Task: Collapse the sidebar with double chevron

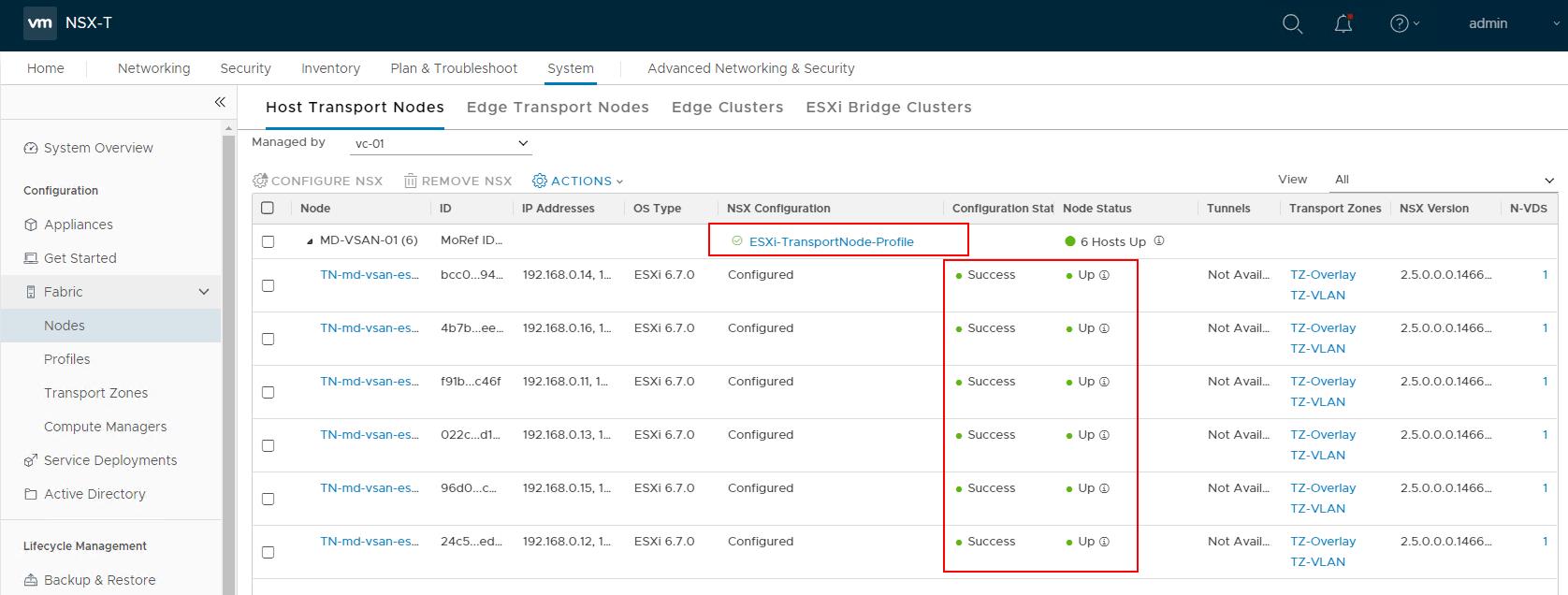Action: (x=220, y=102)
